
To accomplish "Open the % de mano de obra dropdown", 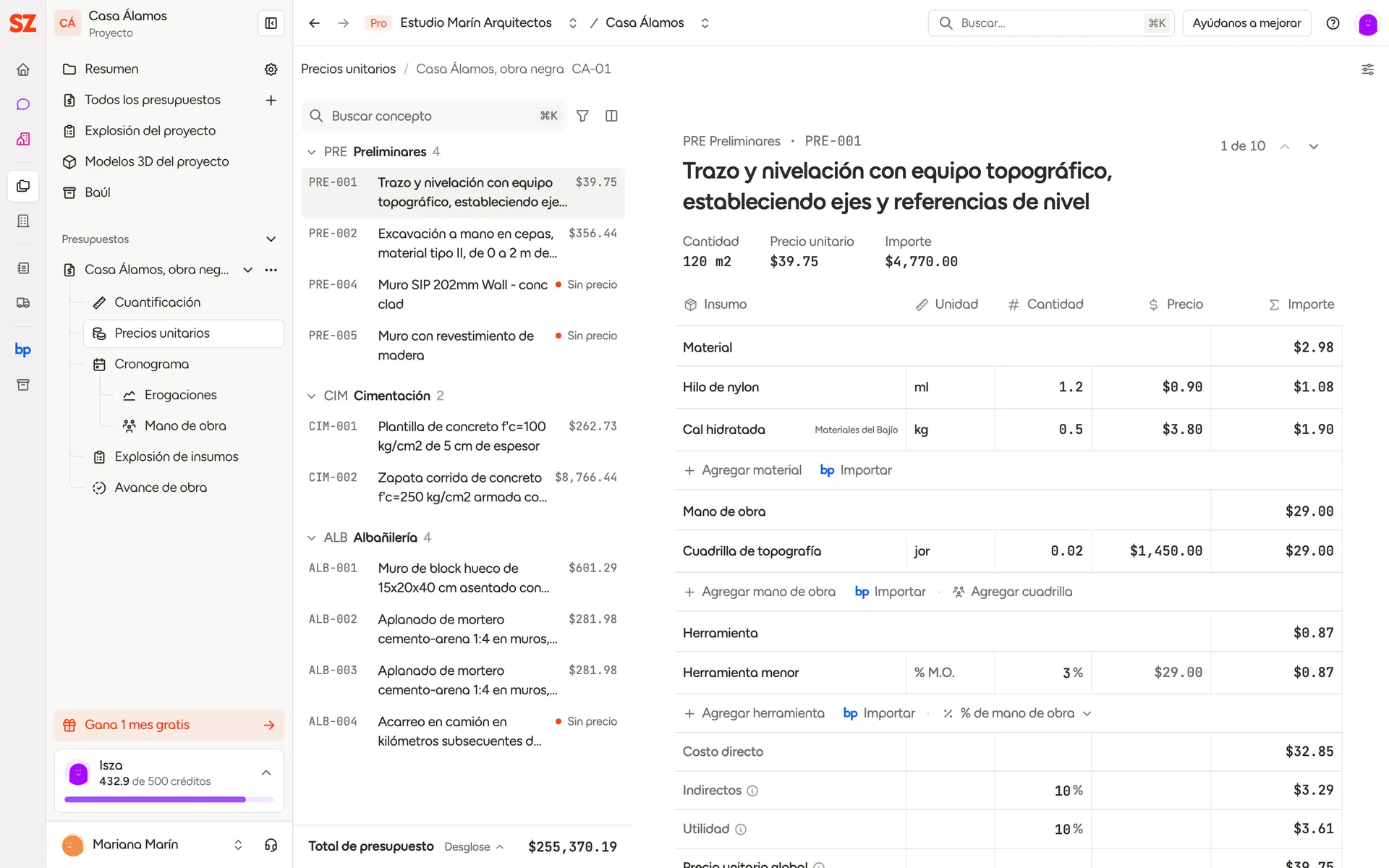I will click(x=1017, y=713).
